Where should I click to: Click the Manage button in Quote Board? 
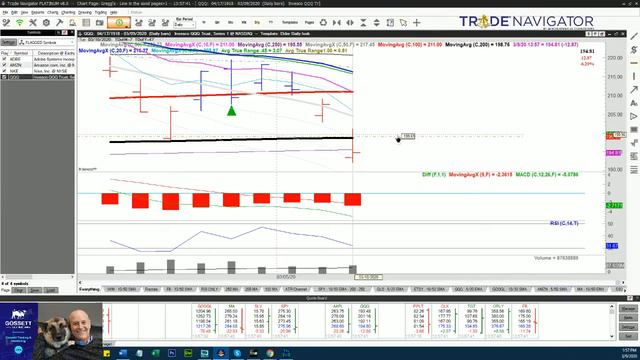click(628, 309)
